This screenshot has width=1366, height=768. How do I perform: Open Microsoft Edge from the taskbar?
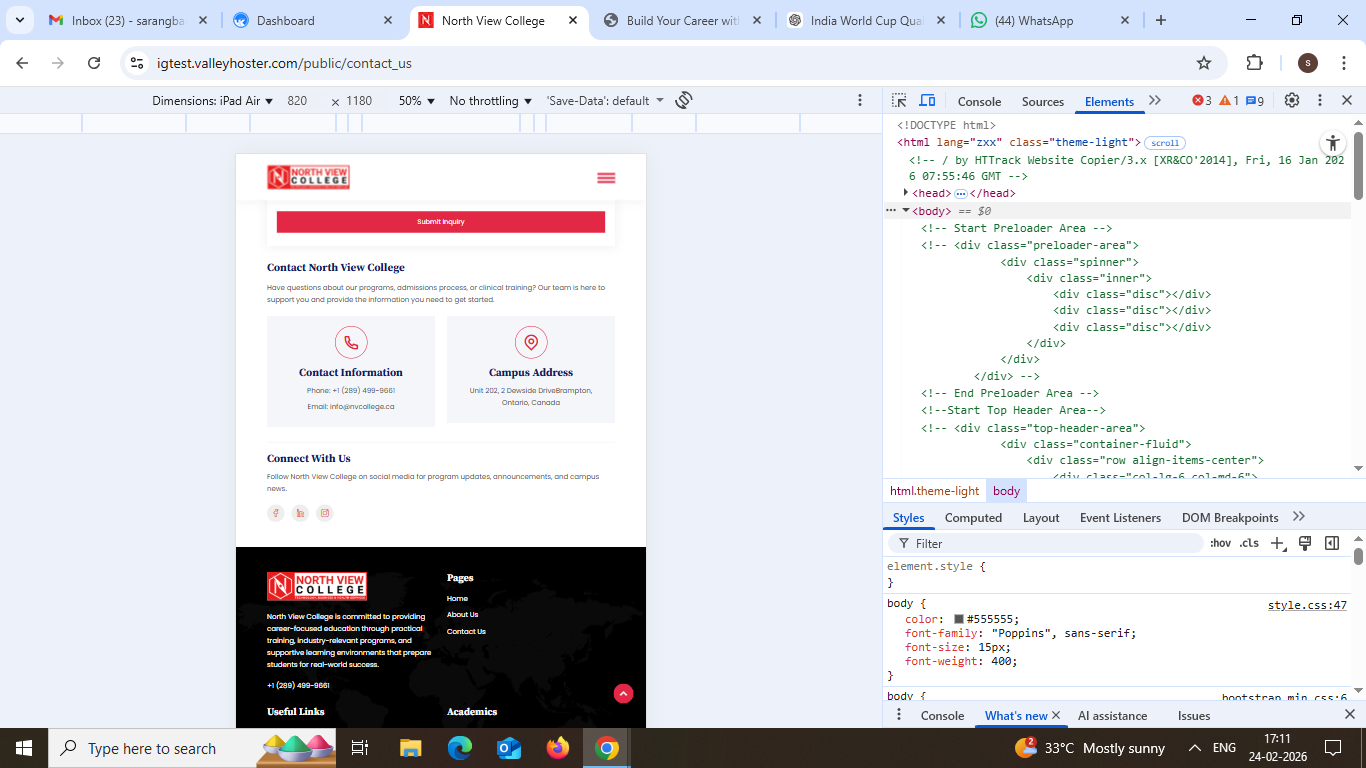click(x=459, y=748)
